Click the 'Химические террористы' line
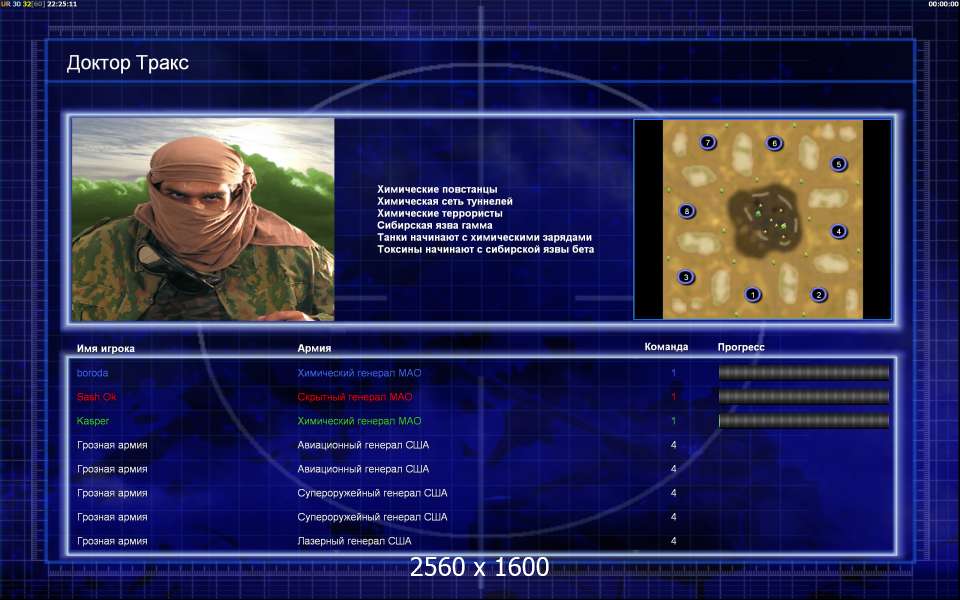Screen dimensions: 960x600 (x=440, y=213)
